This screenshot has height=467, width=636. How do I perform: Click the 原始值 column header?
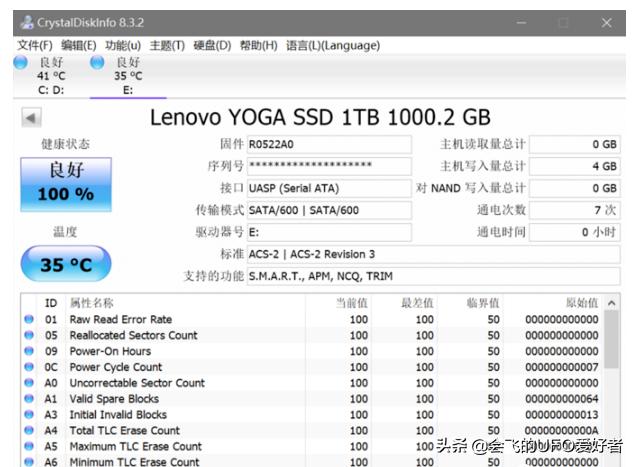(553, 303)
